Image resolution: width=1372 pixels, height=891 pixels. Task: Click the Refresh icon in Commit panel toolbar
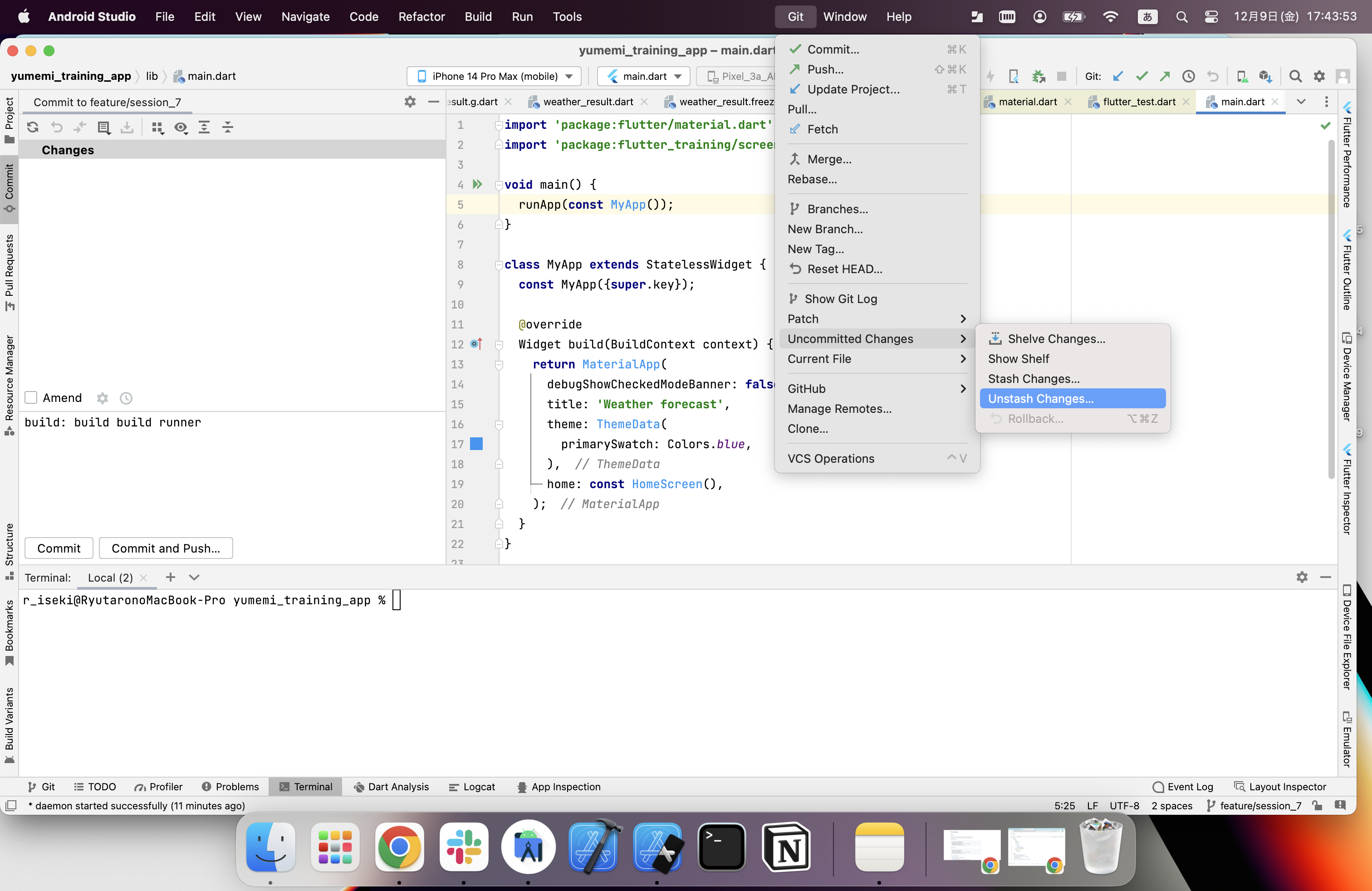pyautogui.click(x=33, y=127)
